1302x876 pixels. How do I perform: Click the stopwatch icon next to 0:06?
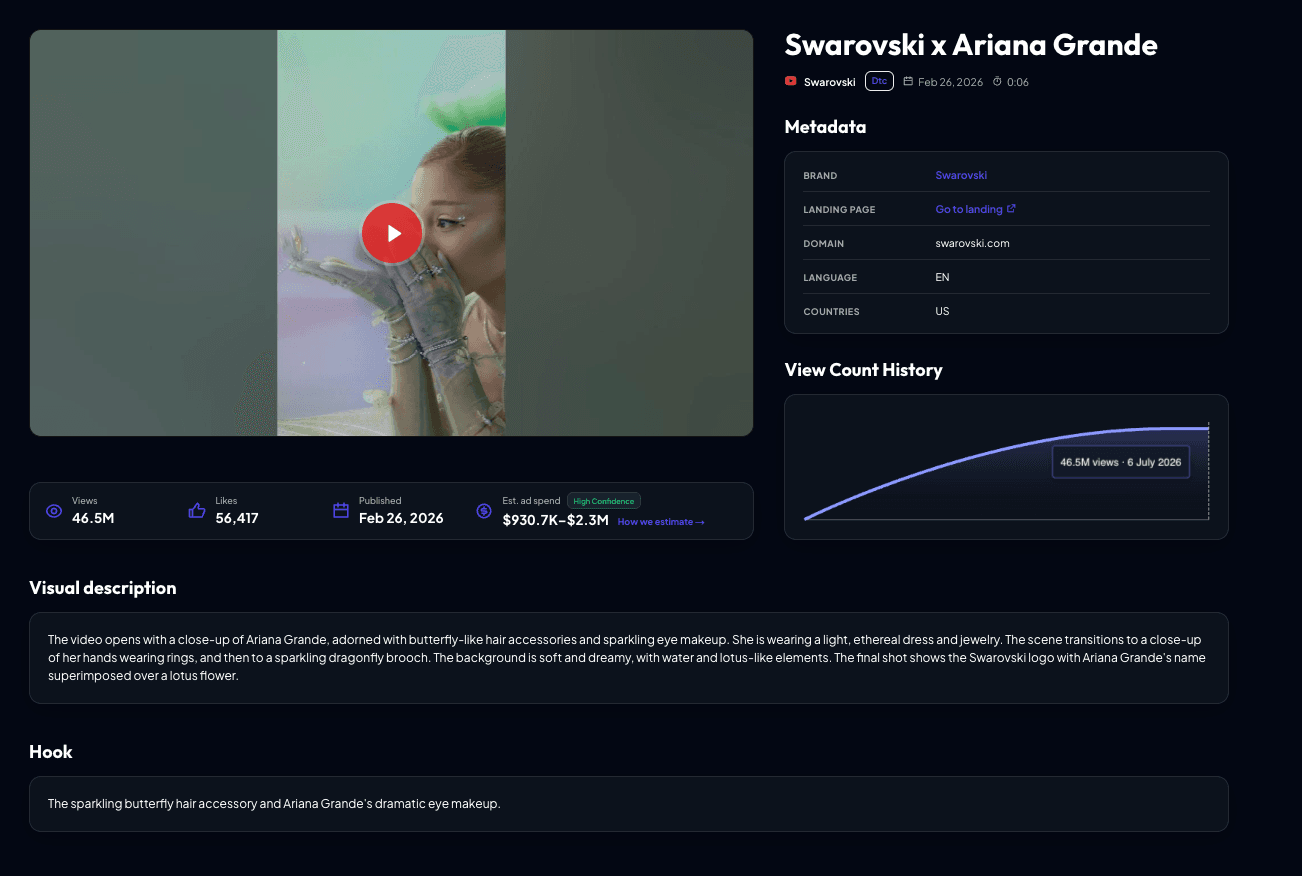pyautogui.click(x=997, y=82)
